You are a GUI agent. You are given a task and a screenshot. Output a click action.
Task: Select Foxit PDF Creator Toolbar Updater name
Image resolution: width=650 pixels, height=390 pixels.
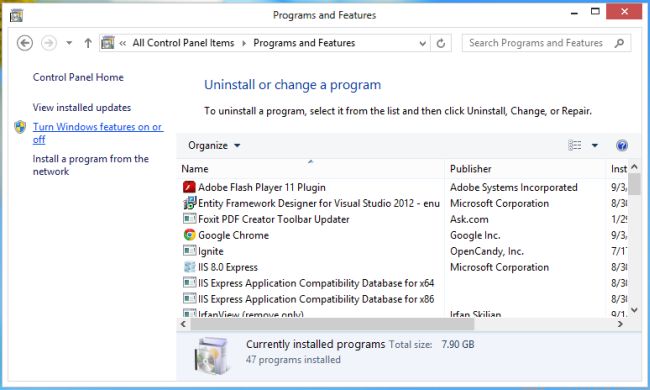tap(274, 219)
